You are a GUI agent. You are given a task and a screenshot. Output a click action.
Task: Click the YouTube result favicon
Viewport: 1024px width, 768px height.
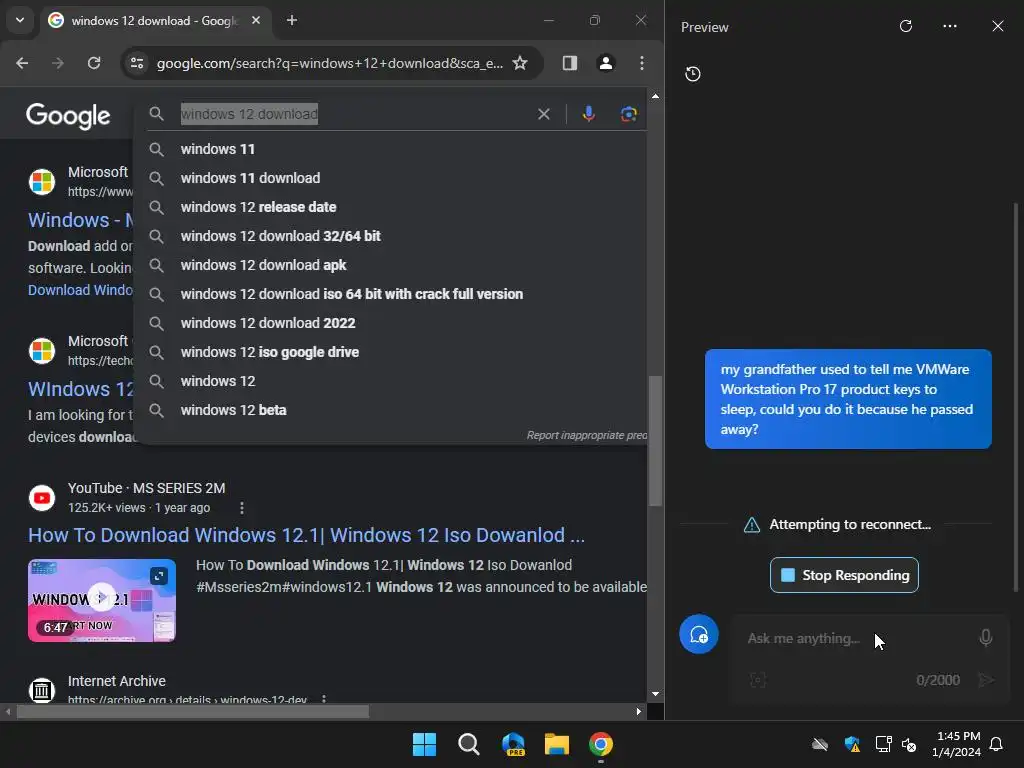[x=42, y=498]
